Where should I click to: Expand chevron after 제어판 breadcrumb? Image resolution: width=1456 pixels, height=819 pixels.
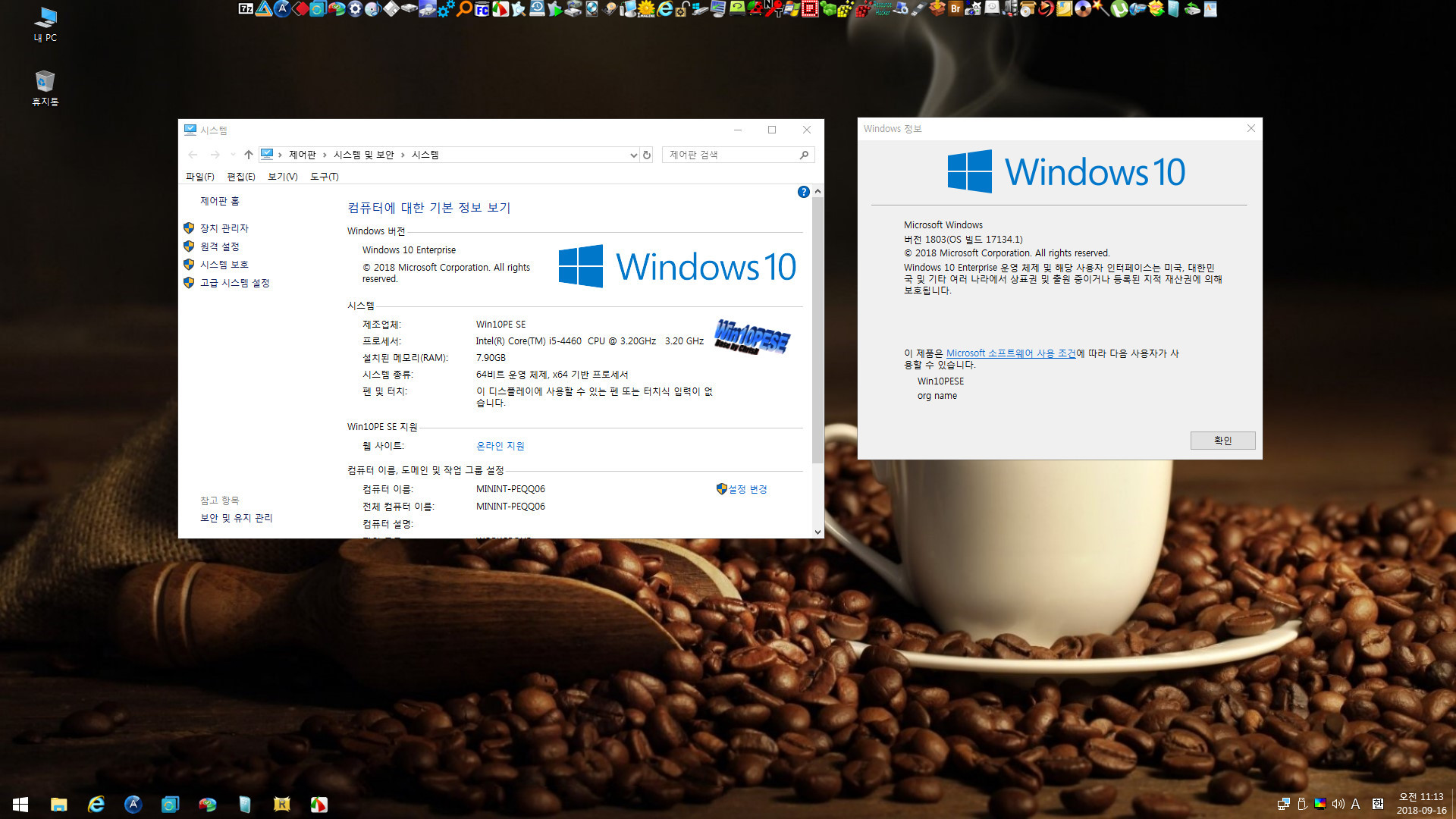(x=325, y=155)
